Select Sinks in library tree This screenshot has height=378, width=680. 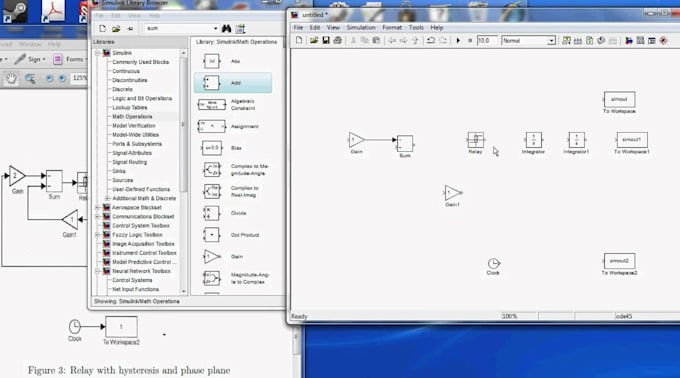pyautogui.click(x=119, y=171)
